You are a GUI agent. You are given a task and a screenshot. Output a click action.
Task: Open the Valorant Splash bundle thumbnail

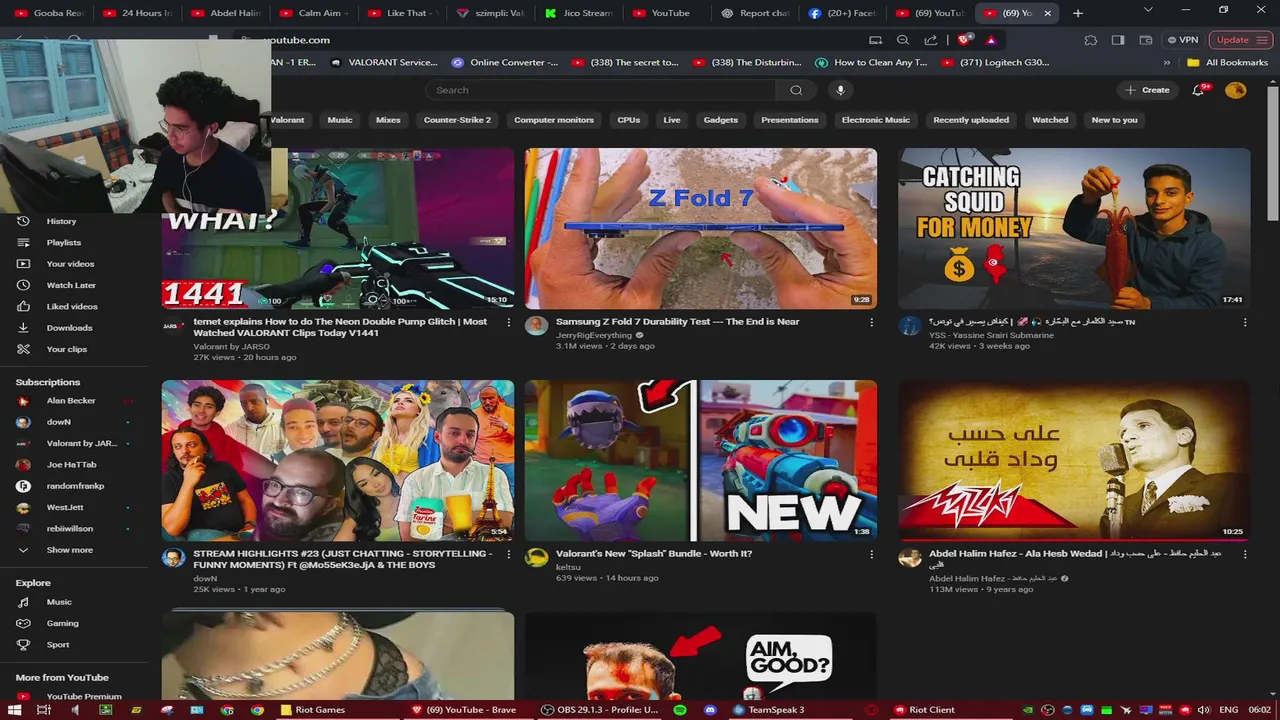click(x=701, y=460)
